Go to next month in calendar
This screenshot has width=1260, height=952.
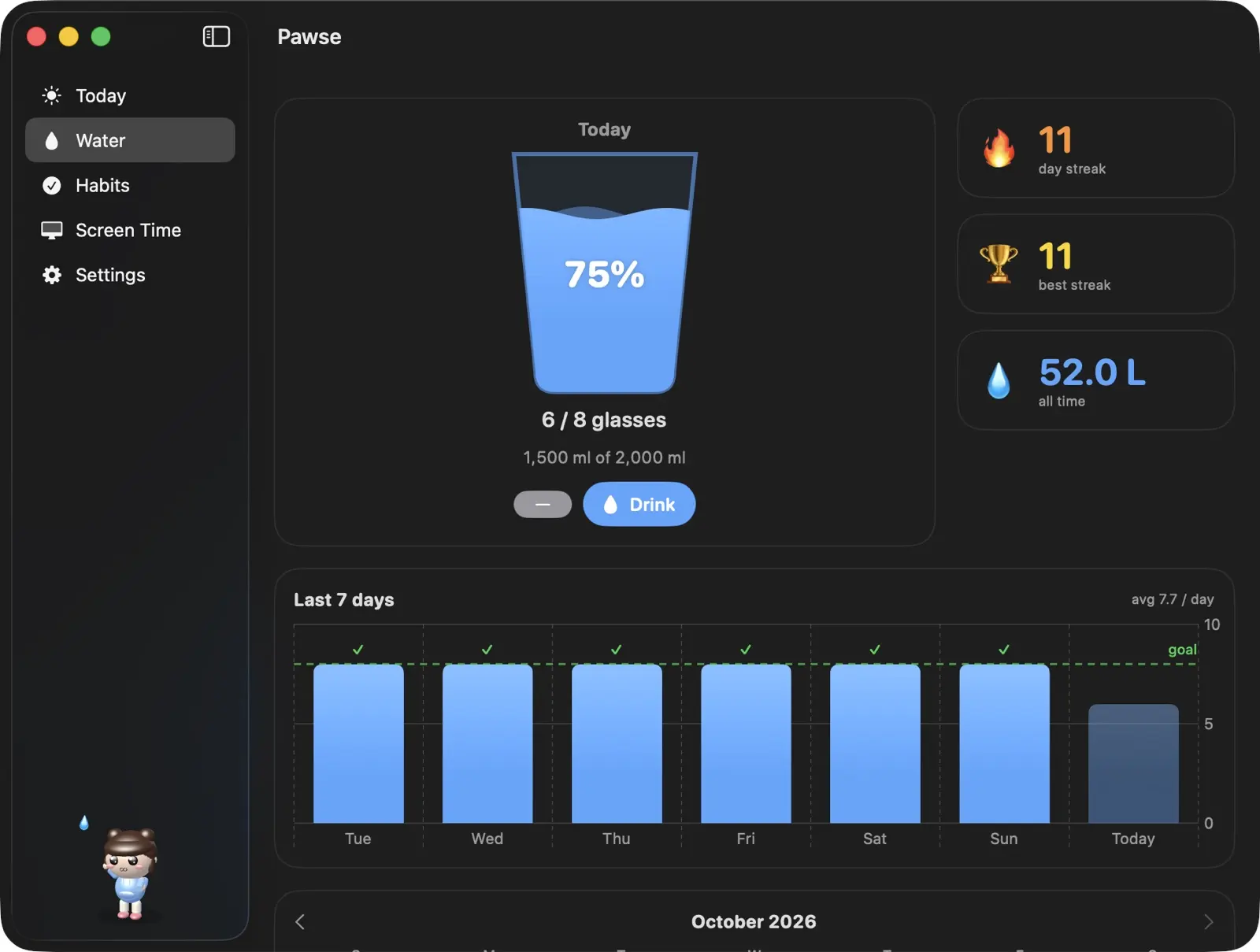tap(1208, 921)
